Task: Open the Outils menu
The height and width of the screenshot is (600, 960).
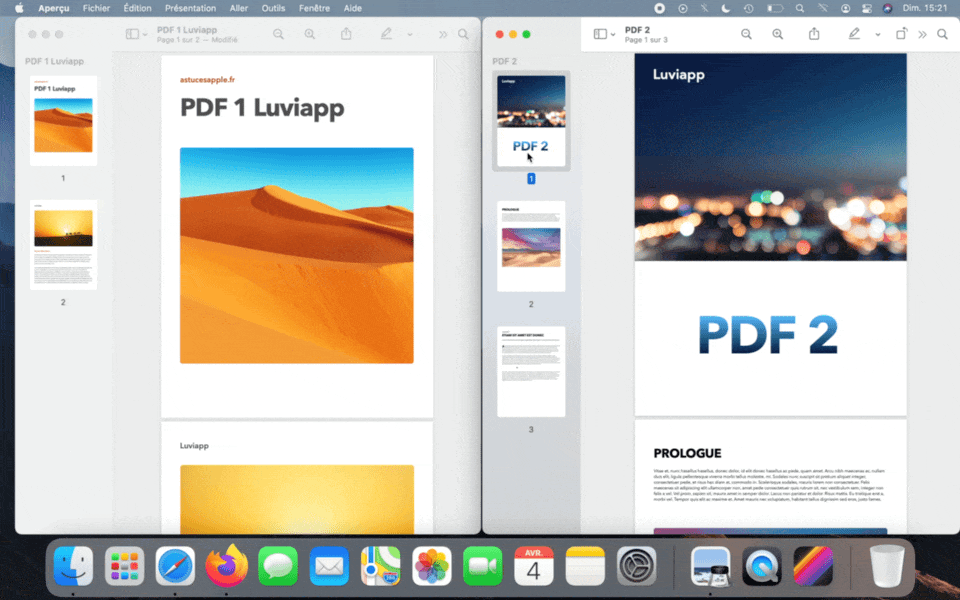Action: pyautogui.click(x=273, y=8)
